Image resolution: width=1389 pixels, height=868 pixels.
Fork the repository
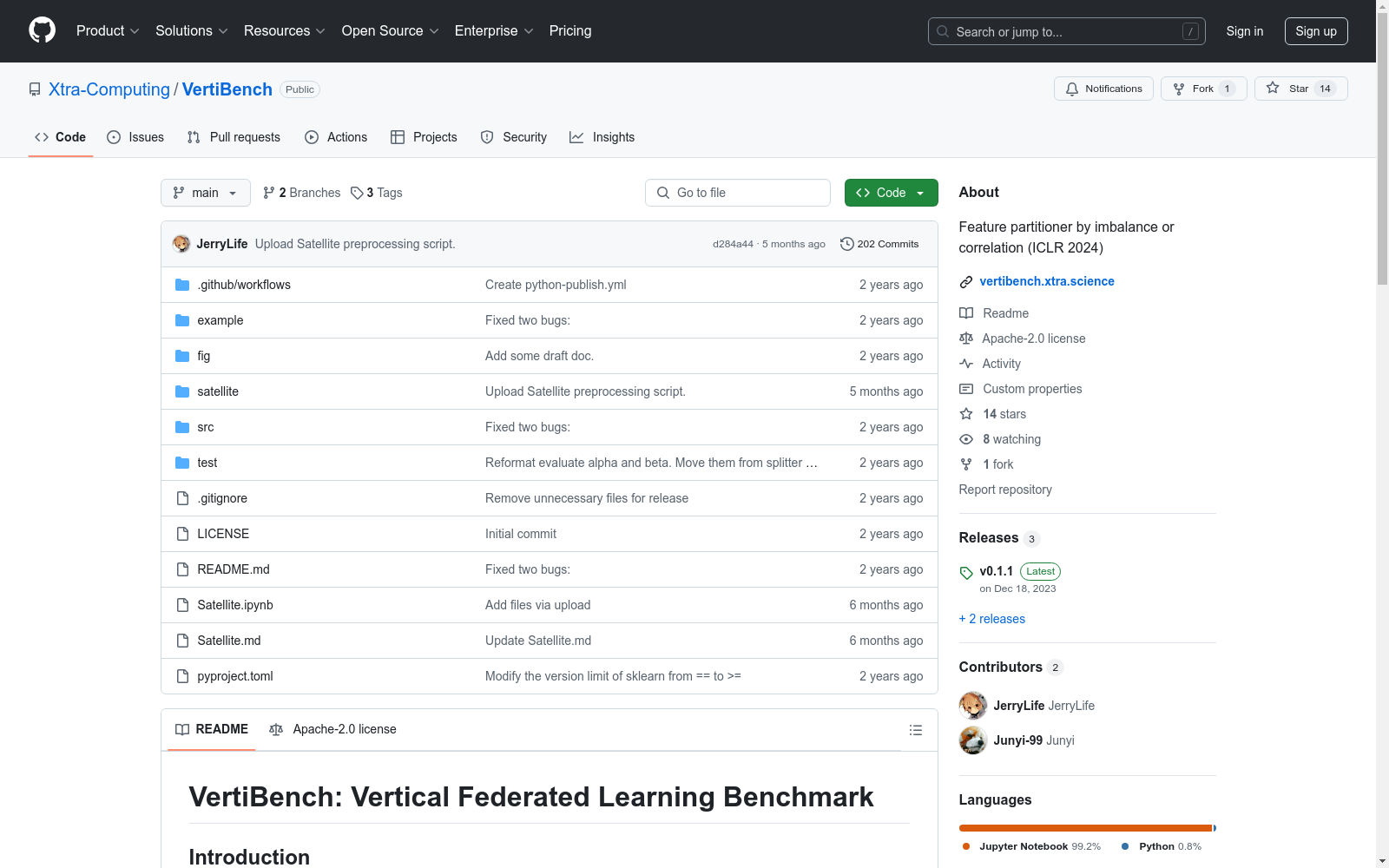click(x=1204, y=89)
